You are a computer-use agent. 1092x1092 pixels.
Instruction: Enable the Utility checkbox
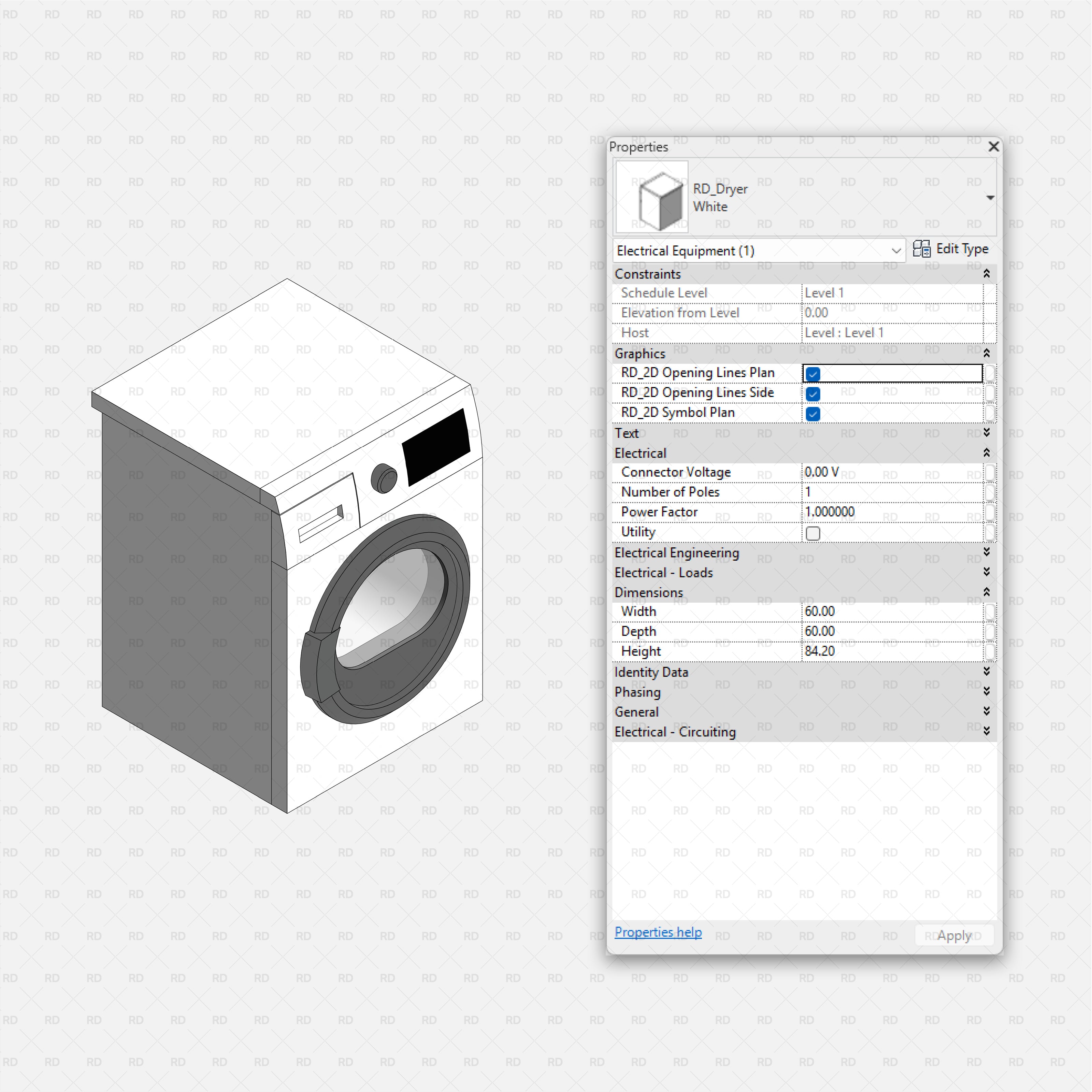813,533
